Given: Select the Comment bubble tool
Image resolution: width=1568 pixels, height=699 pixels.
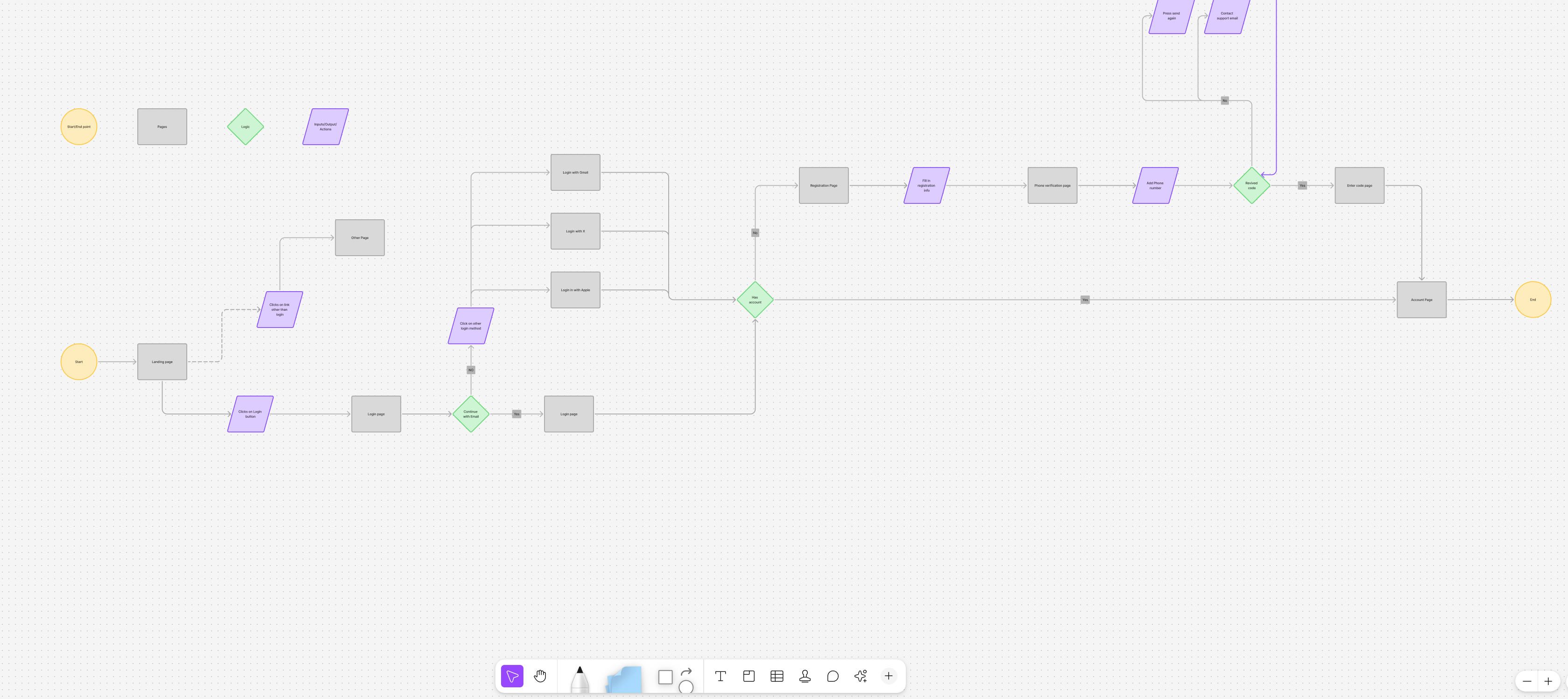Looking at the screenshot, I should tap(833, 676).
